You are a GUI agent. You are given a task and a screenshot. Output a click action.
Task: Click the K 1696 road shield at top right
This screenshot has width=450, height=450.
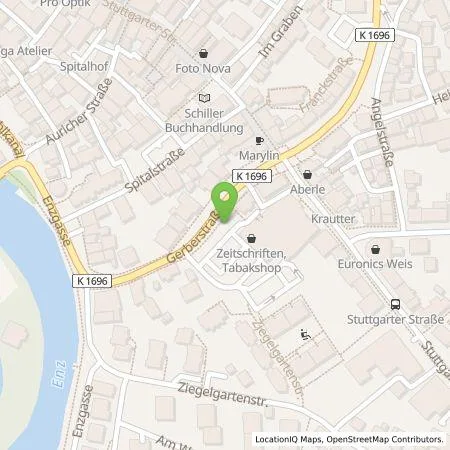[x=375, y=35]
